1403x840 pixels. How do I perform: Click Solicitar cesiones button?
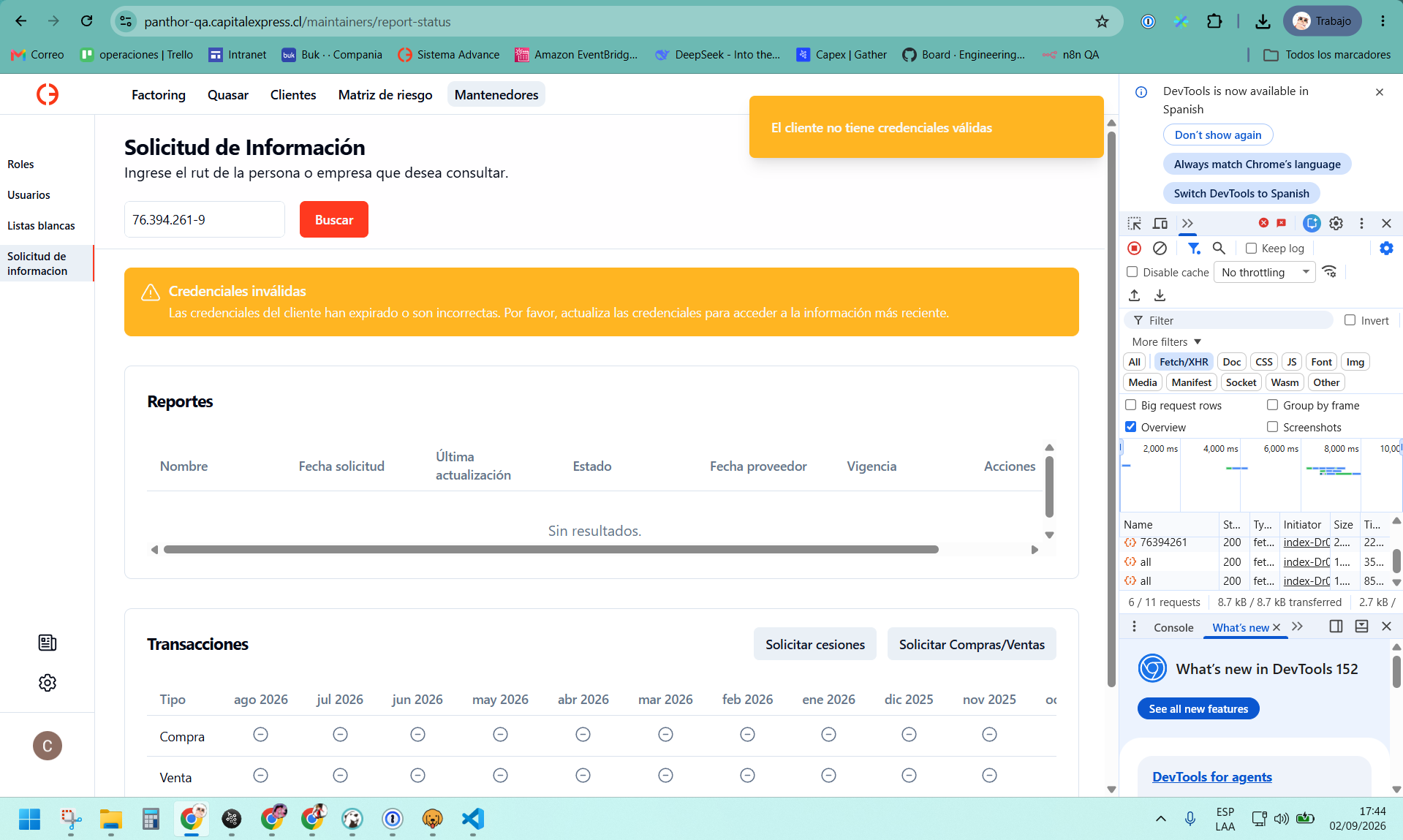pyautogui.click(x=815, y=644)
